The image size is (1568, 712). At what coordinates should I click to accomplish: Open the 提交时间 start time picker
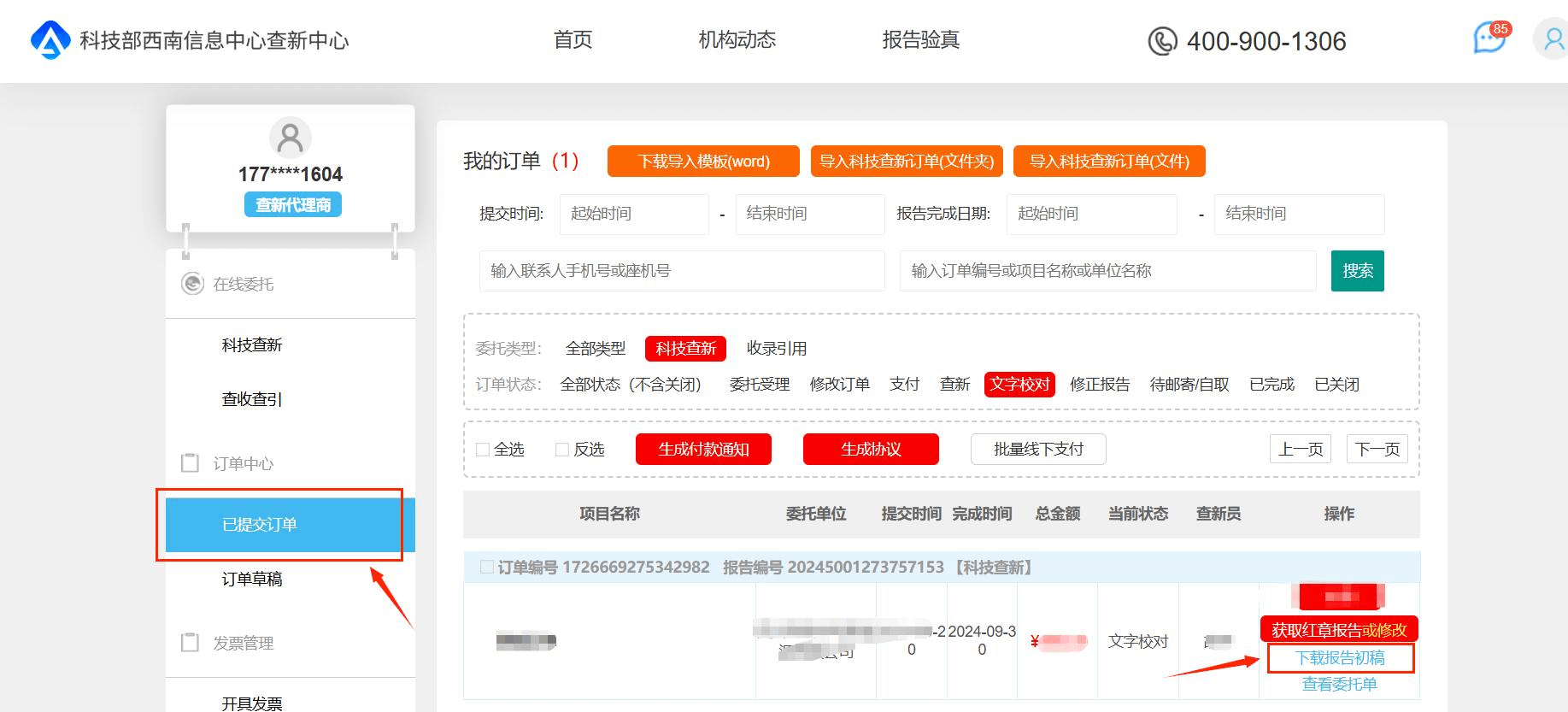tap(633, 214)
